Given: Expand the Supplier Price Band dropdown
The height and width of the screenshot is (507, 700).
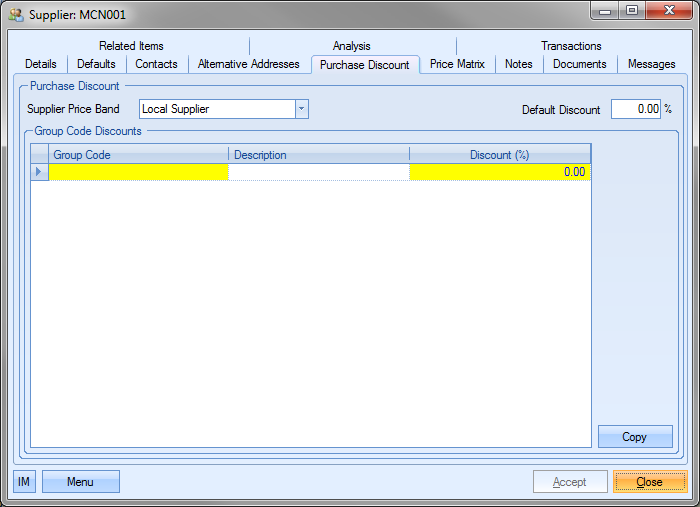Looking at the screenshot, I should (x=301, y=109).
